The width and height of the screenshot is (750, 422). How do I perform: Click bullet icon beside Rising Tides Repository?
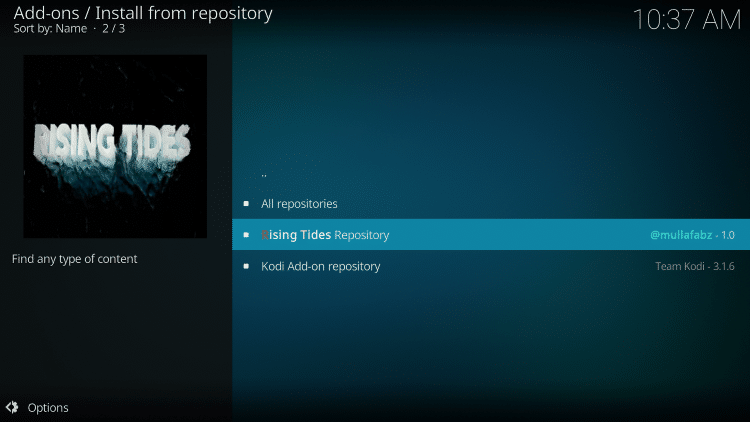click(x=246, y=235)
